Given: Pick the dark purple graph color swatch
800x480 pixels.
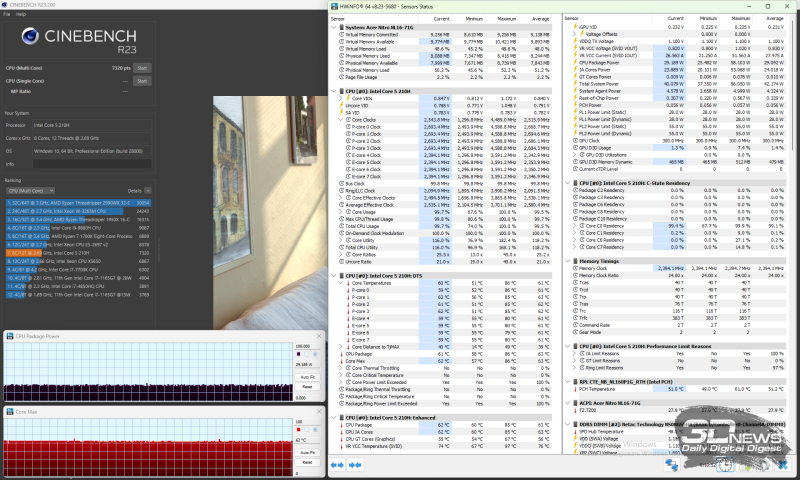Looking at the screenshot, I should (298, 354).
